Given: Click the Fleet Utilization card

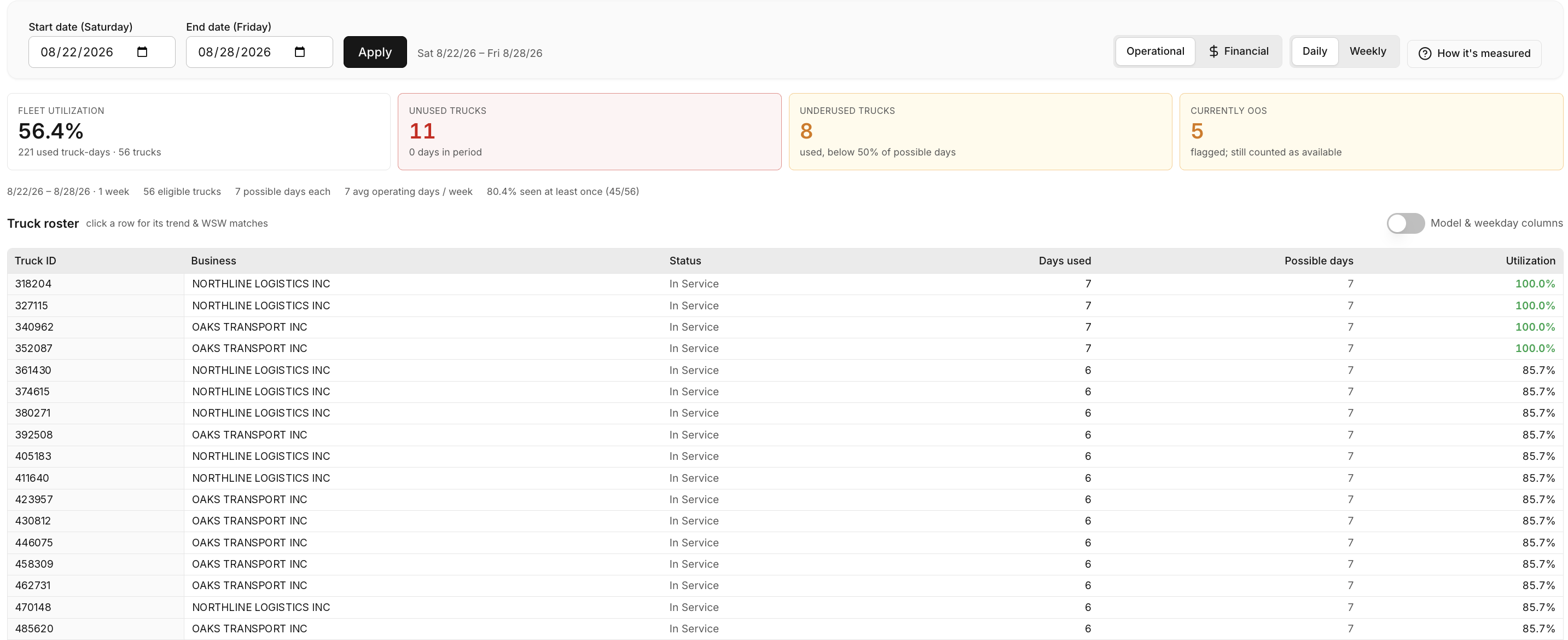Looking at the screenshot, I should pyautogui.click(x=199, y=131).
